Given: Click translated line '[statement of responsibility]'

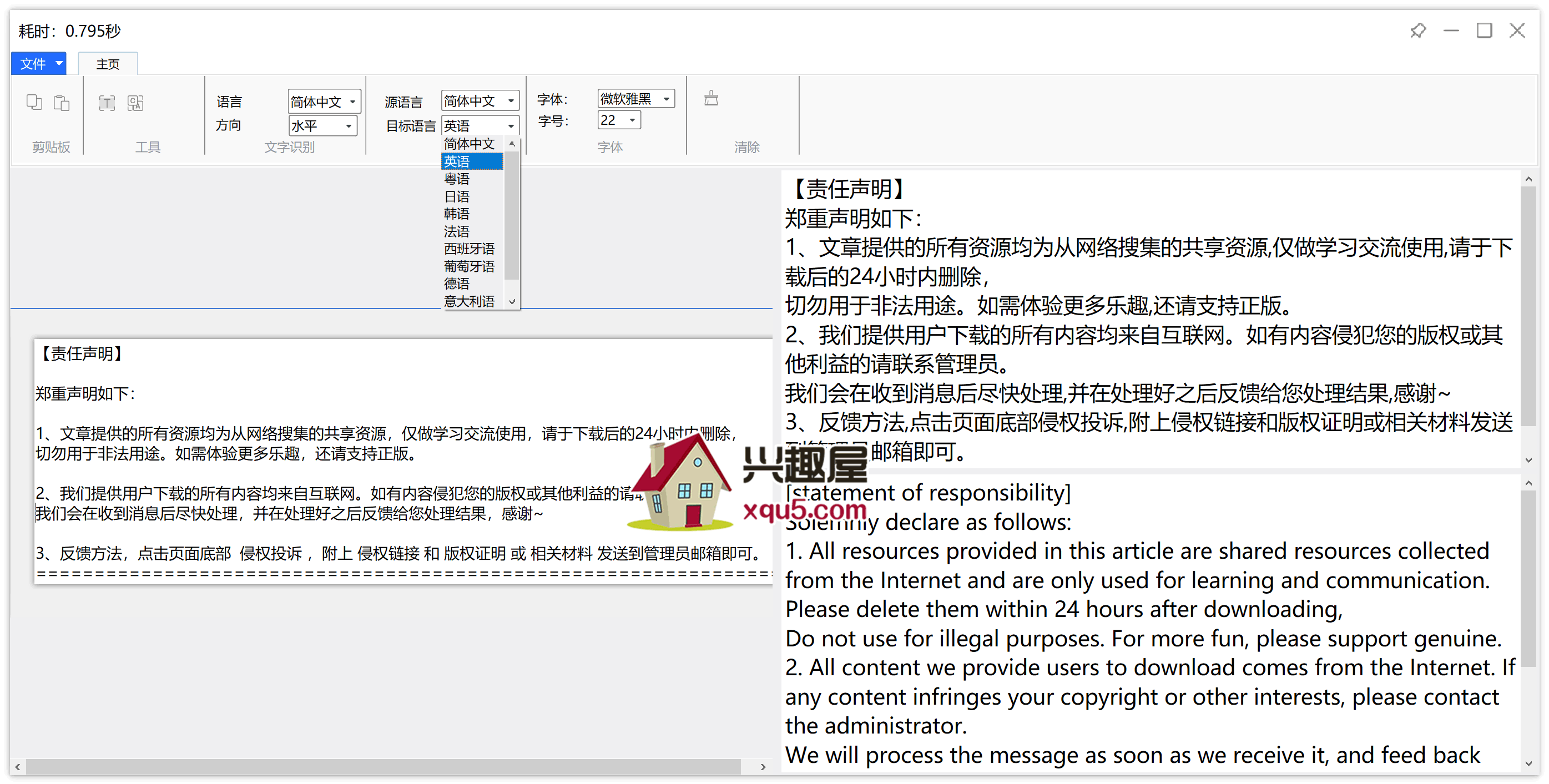Looking at the screenshot, I should click(929, 493).
